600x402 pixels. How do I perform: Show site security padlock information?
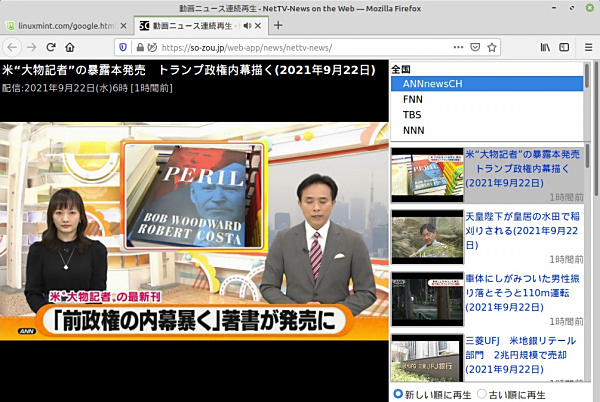click(x=140, y=47)
